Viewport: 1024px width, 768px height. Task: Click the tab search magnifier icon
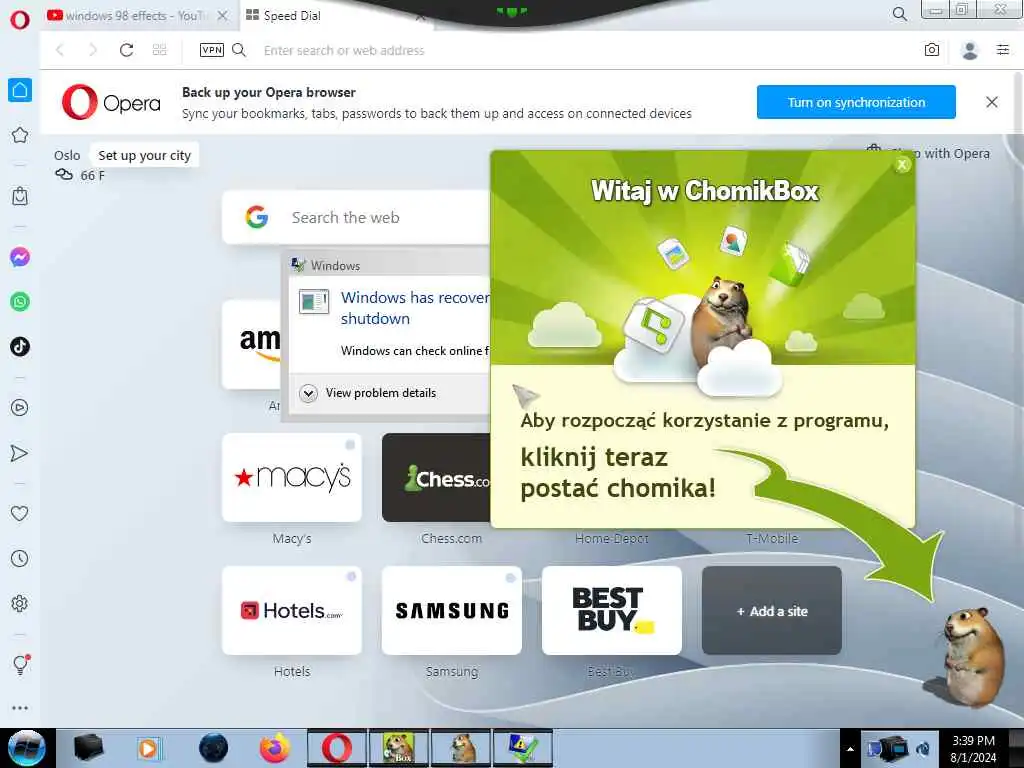(x=900, y=14)
